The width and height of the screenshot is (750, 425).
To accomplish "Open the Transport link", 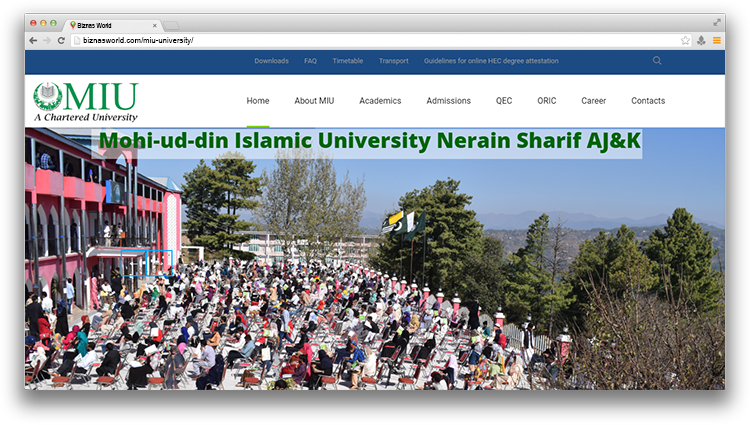I will (394, 61).
